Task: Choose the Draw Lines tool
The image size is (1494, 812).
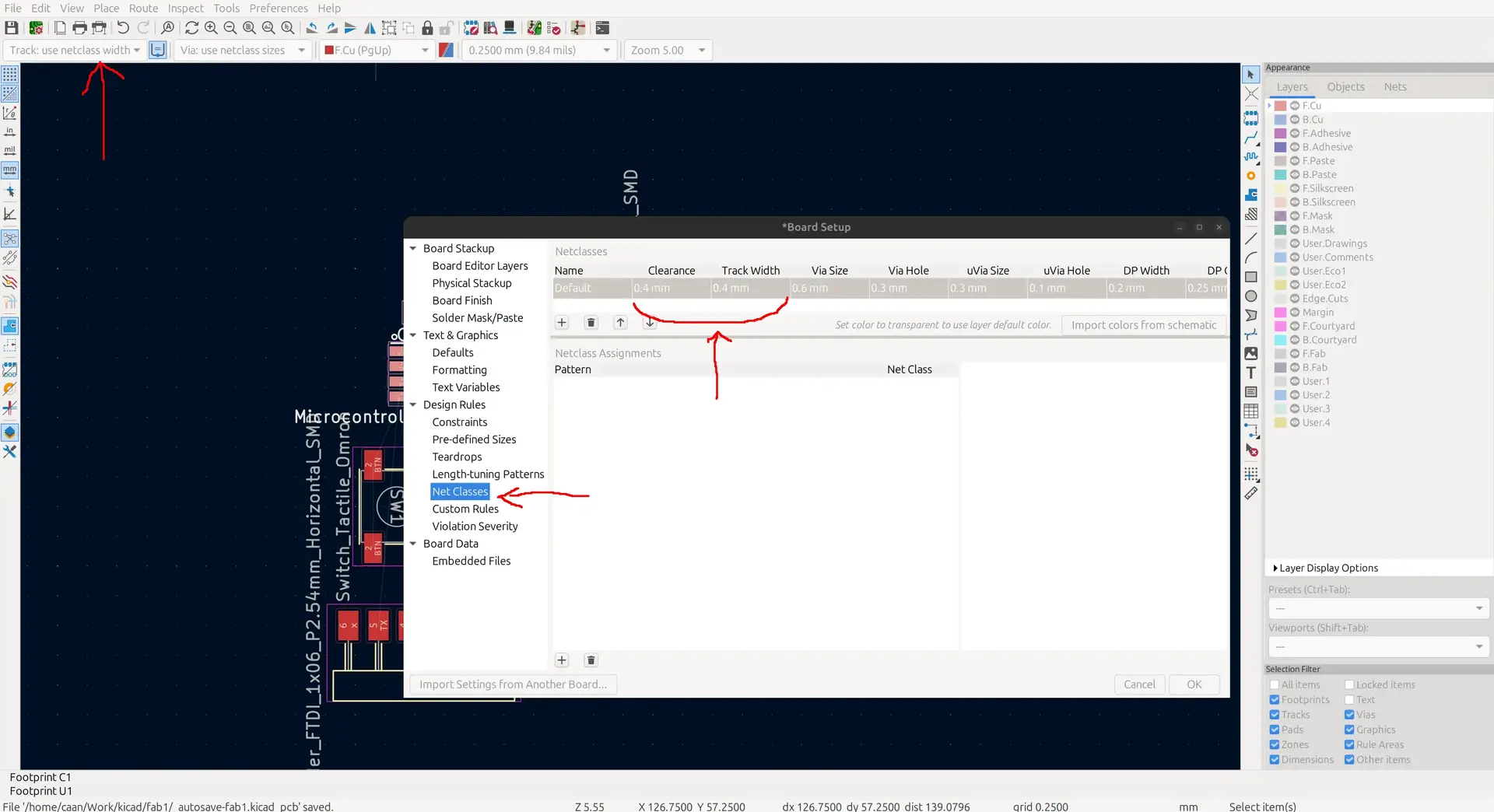Action: [x=1251, y=239]
